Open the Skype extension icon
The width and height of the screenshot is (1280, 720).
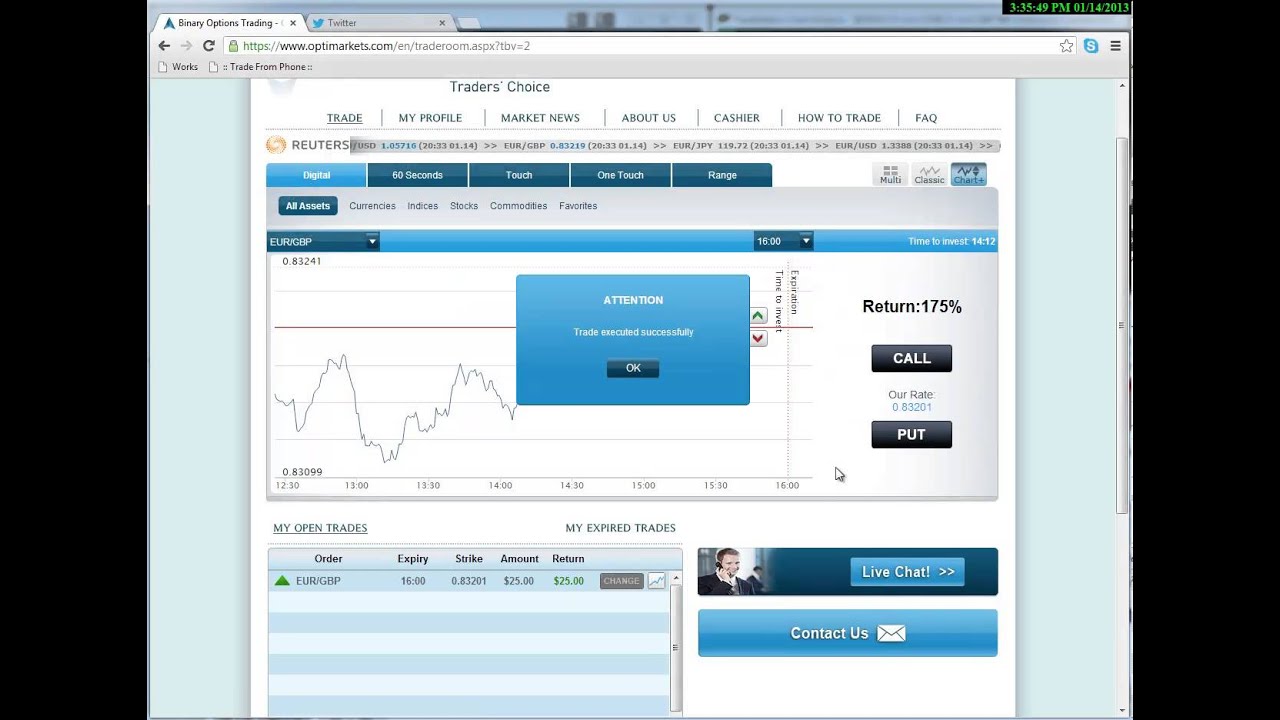pos(1091,46)
